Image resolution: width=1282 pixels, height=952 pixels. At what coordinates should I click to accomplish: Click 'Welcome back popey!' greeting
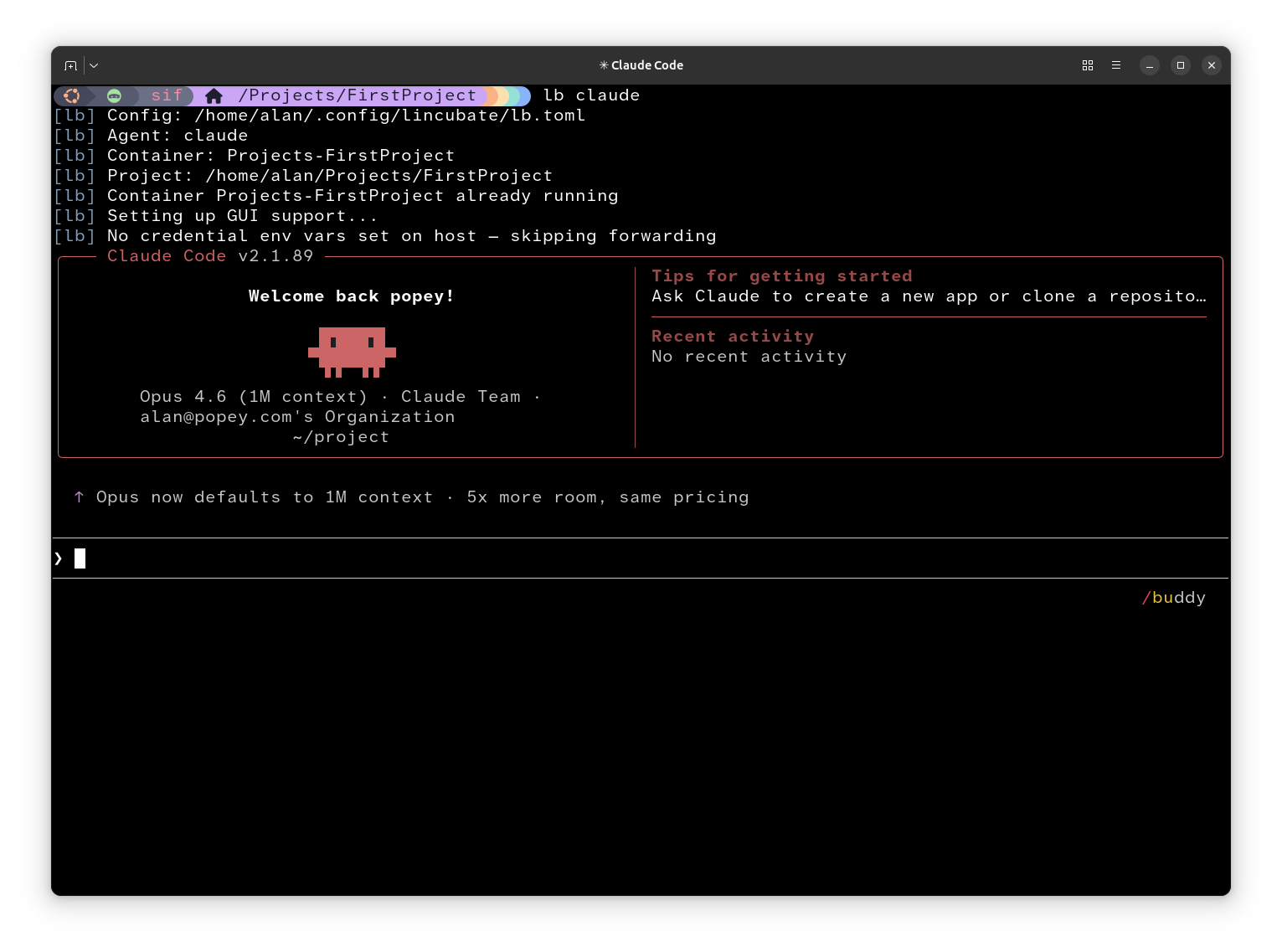click(352, 296)
